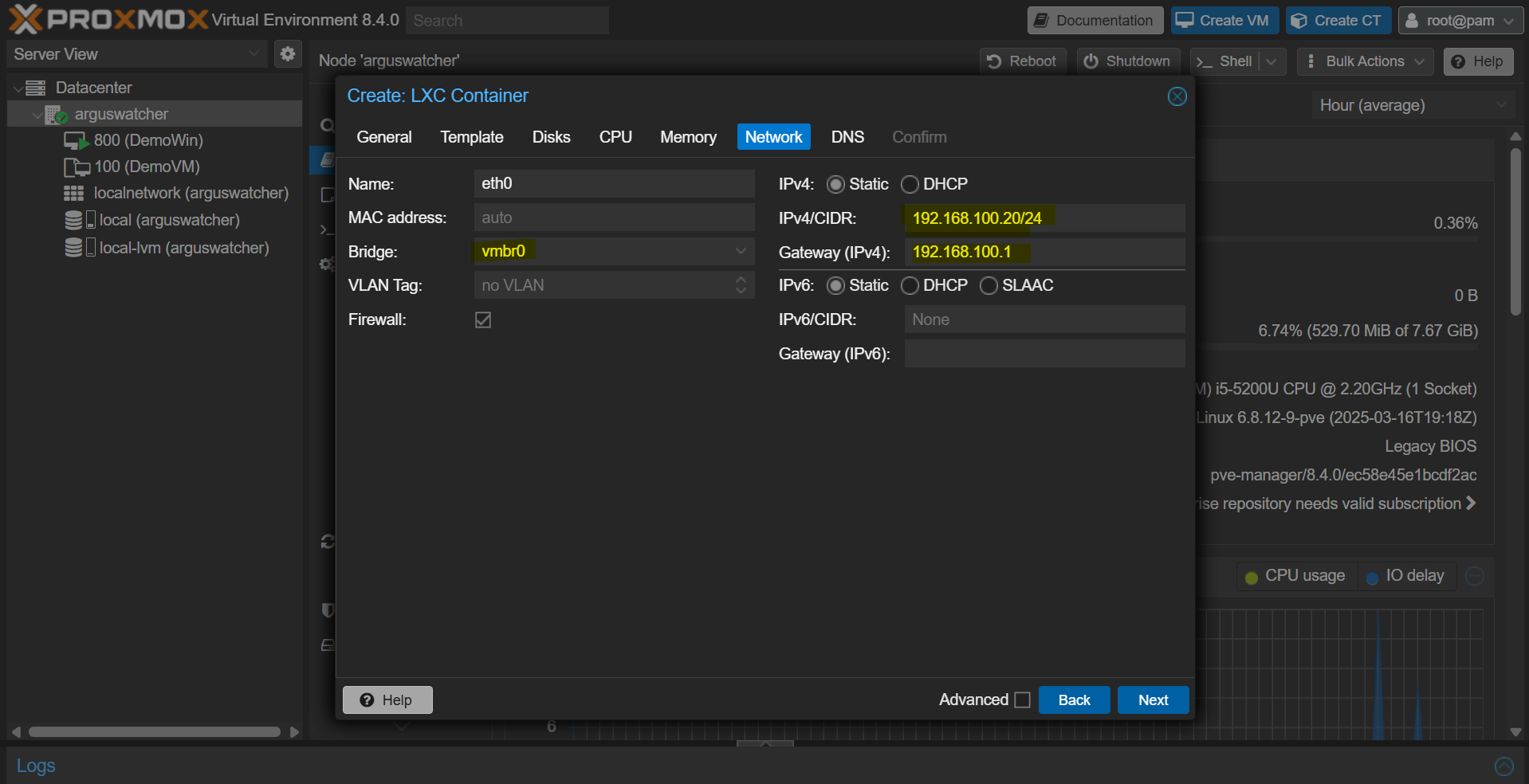Collapse the Datacenter tree node
The image size is (1529, 784).
(18, 88)
